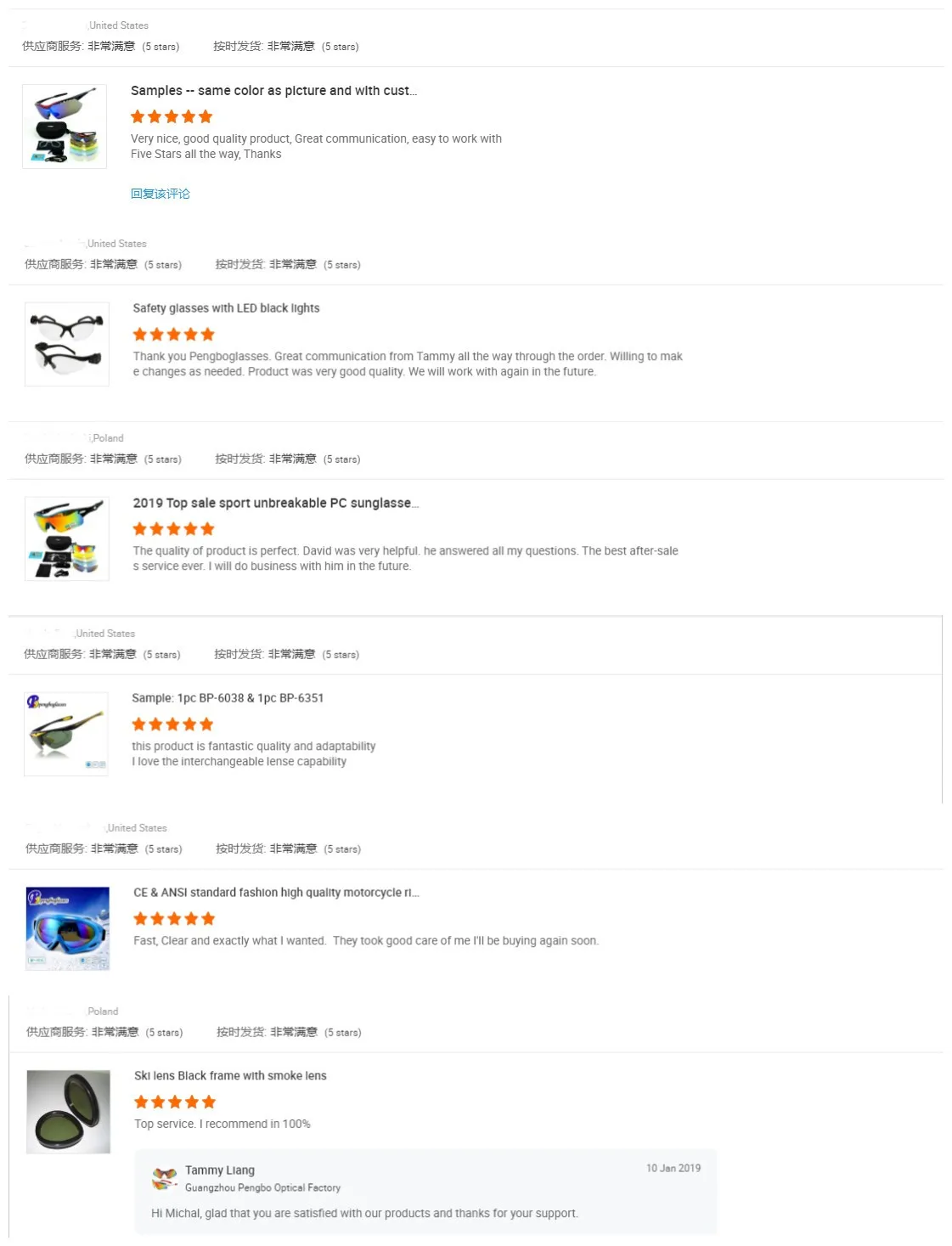Viewport: 952px width, 1246px height.
Task: Open the 'Samples -- same color as picture' title
Action: pyautogui.click(x=273, y=91)
